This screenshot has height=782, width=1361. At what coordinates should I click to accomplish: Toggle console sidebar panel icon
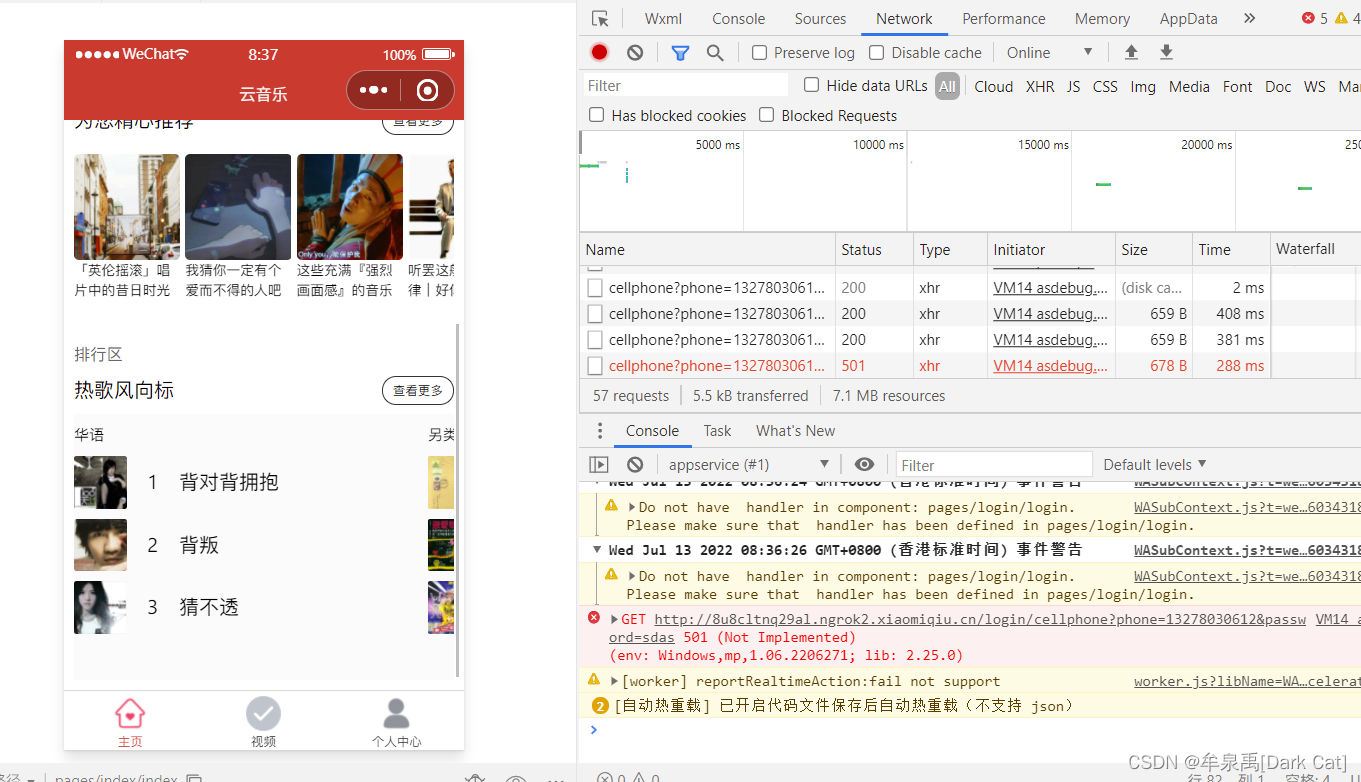point(599,464)
